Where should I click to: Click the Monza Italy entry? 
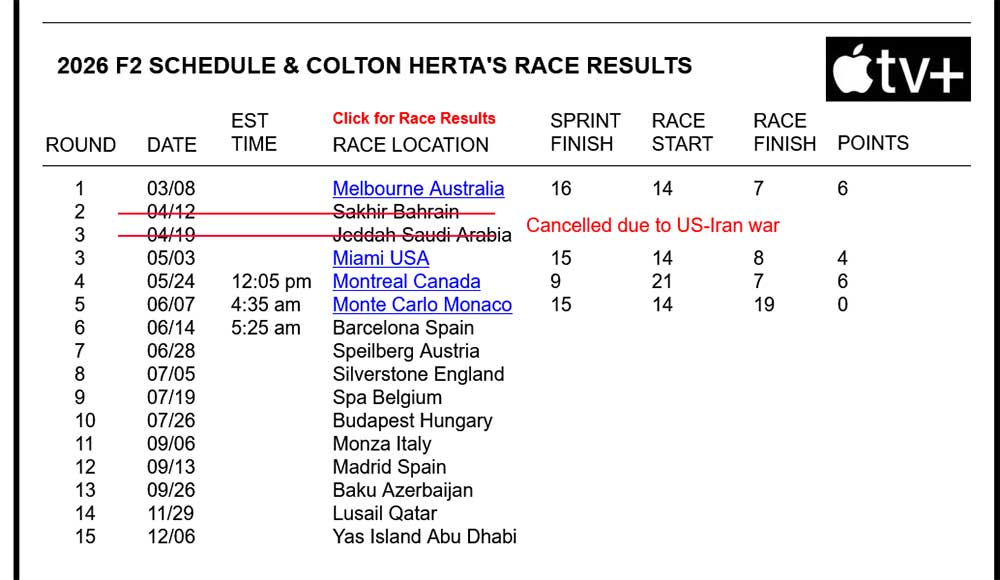click(382, 443)
